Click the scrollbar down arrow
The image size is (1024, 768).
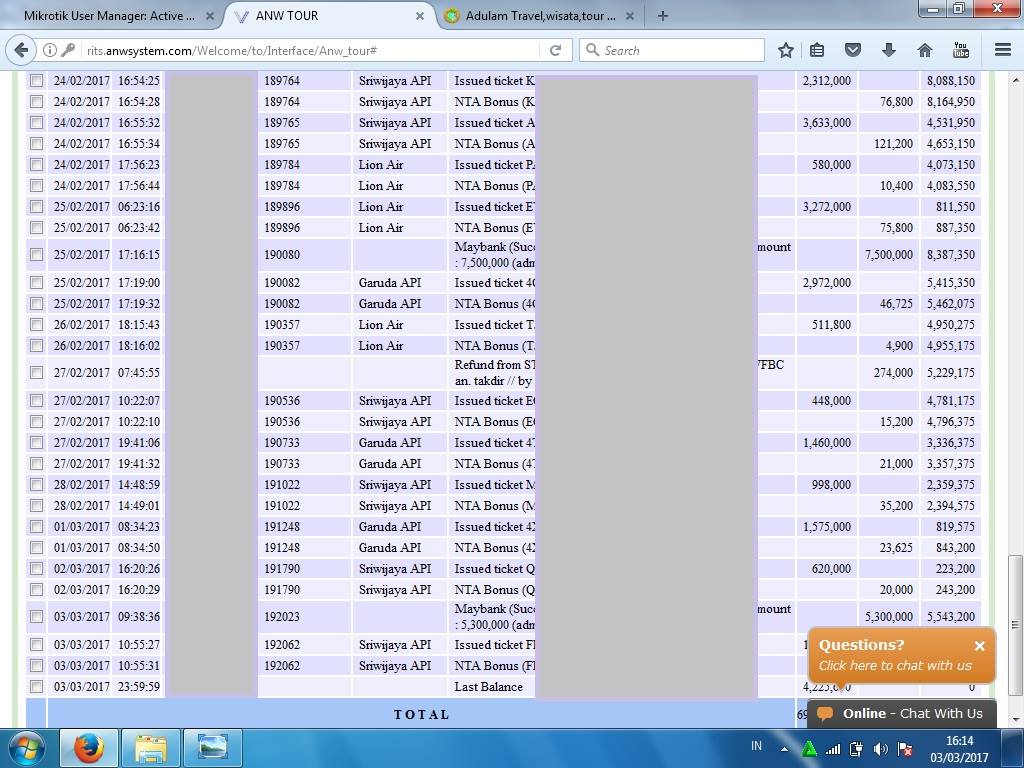coord(1014,720)
